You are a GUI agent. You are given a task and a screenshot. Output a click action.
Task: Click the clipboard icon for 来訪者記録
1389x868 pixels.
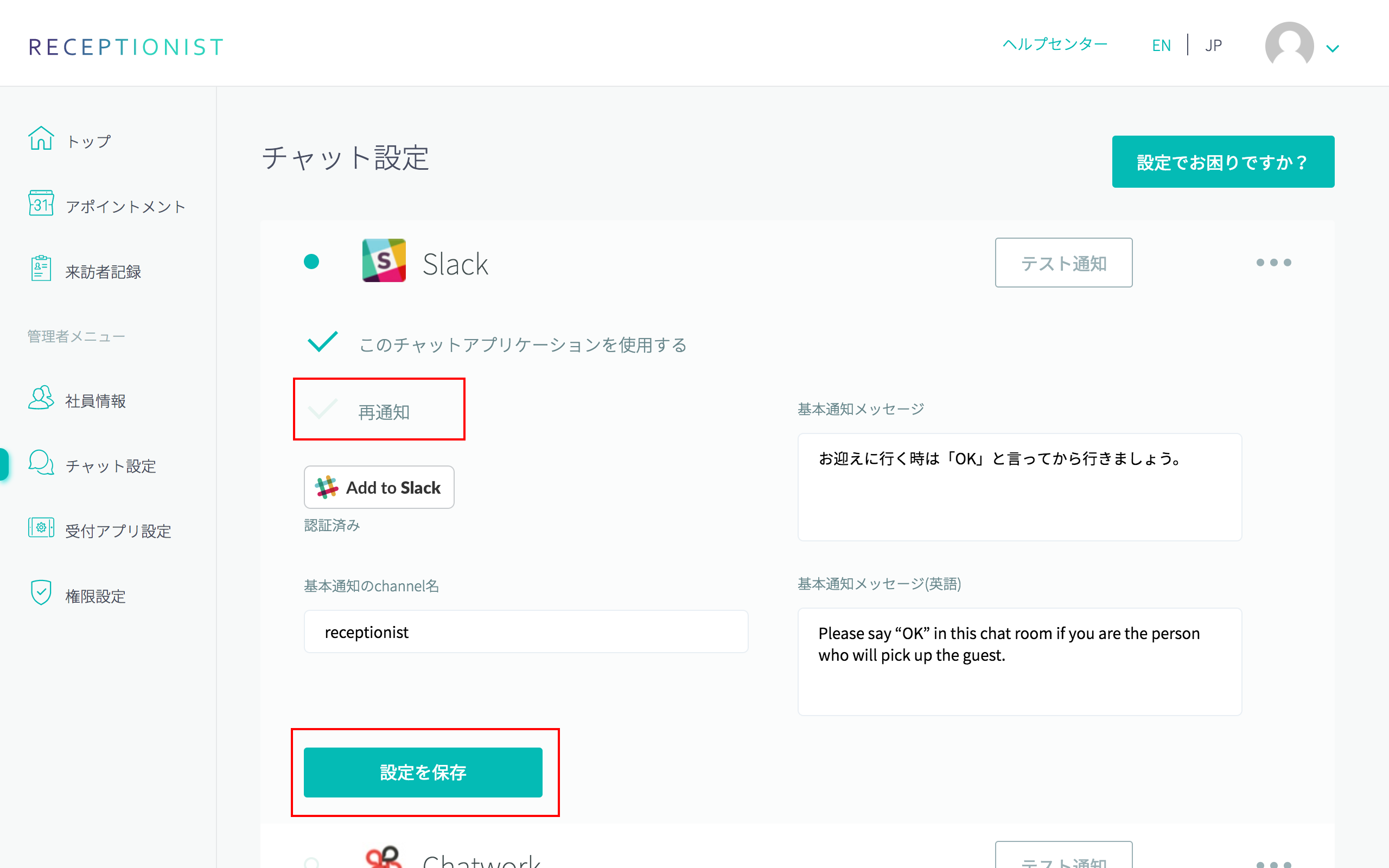point(41,269)
